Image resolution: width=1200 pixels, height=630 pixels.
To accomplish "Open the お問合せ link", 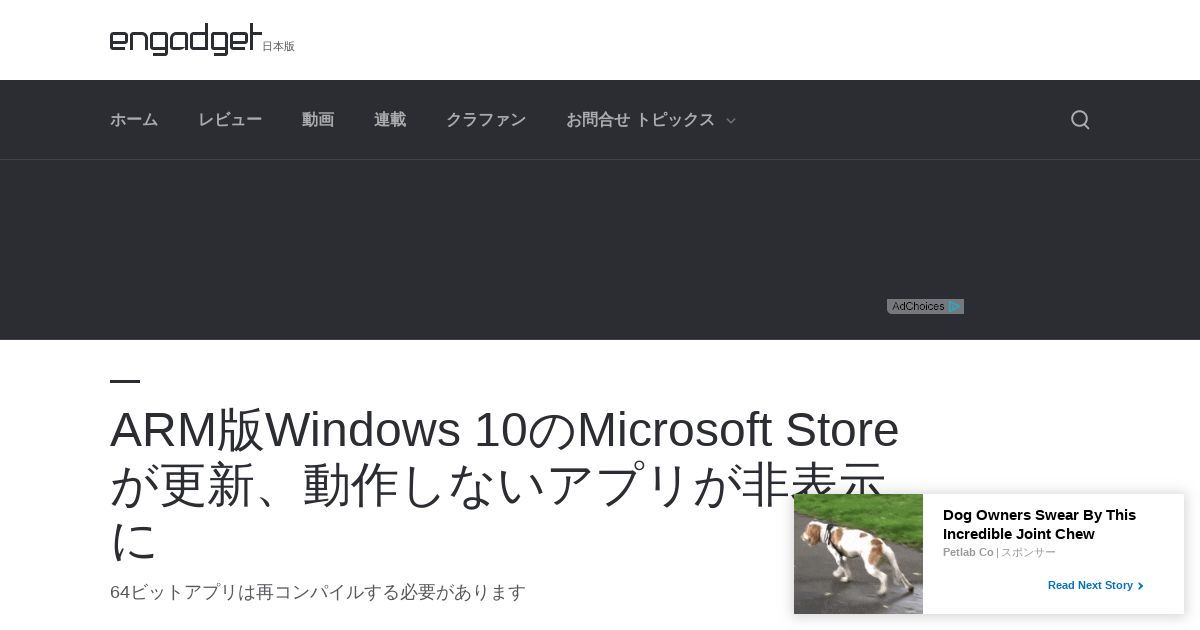I will [598, 120].
